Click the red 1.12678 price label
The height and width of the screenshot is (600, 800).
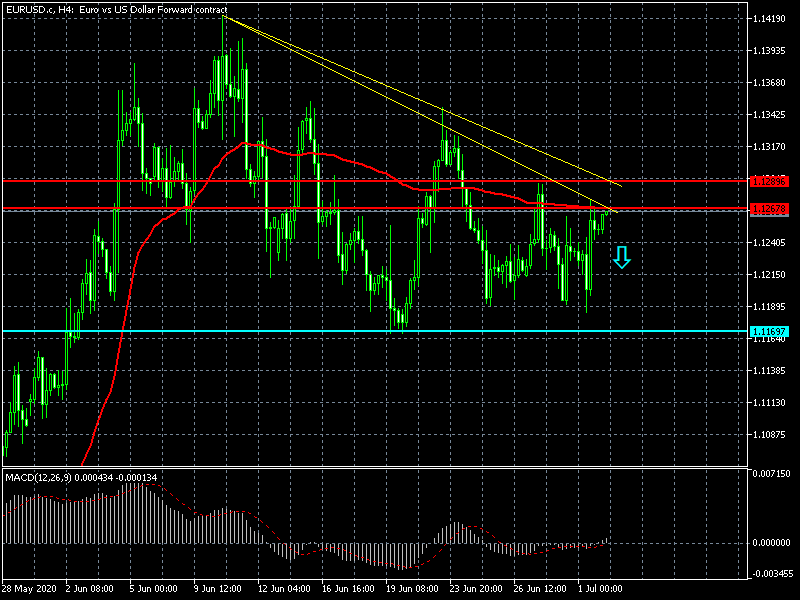point(770,208)
